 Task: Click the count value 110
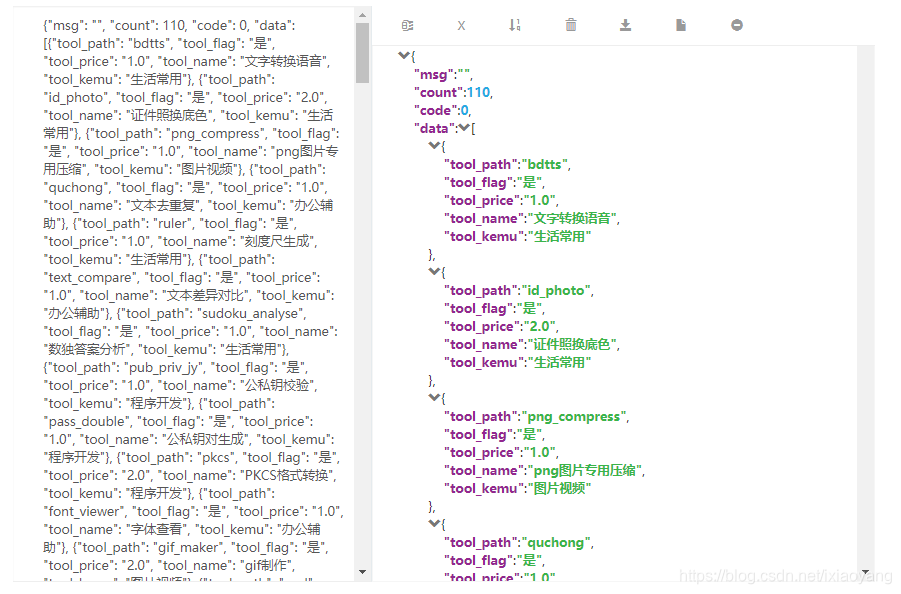(478, 92)
